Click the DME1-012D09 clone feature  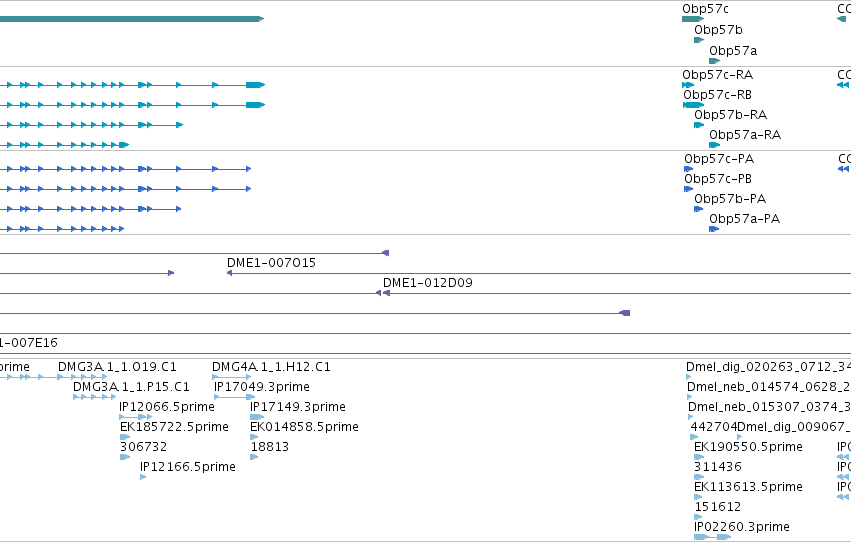coord(617,294)
